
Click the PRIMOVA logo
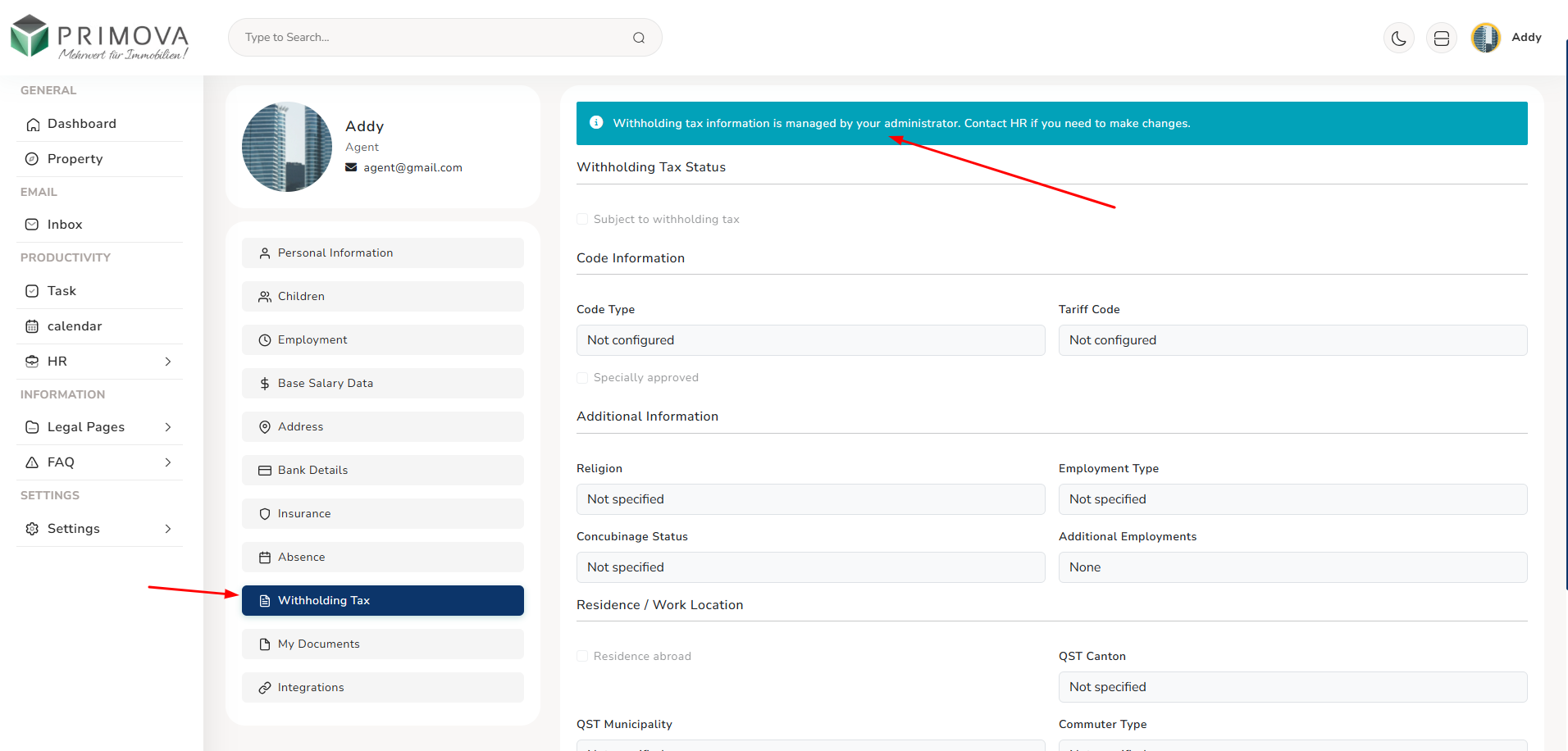pos(99,38)
